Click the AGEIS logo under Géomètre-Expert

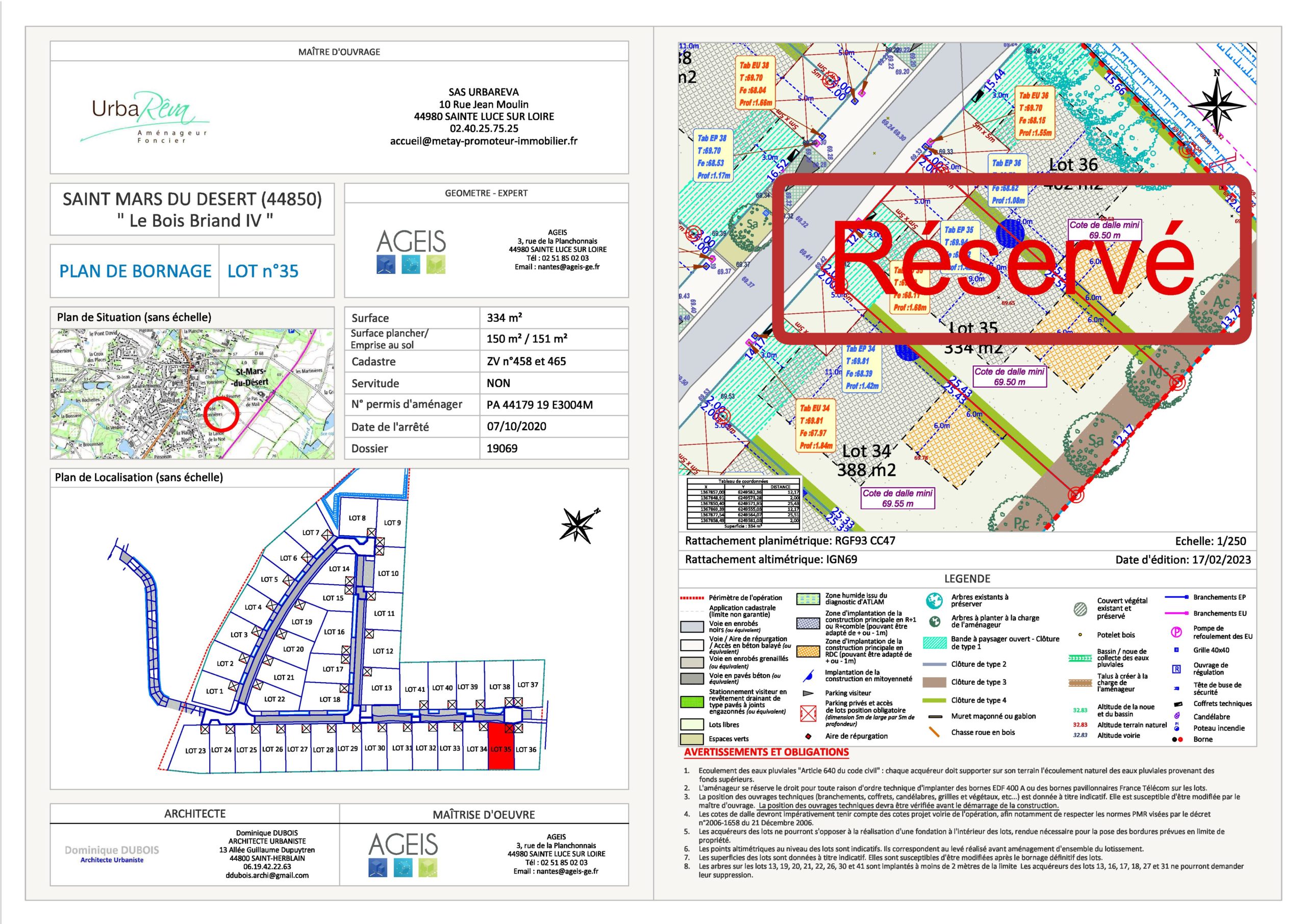click(x=411, y=252)
